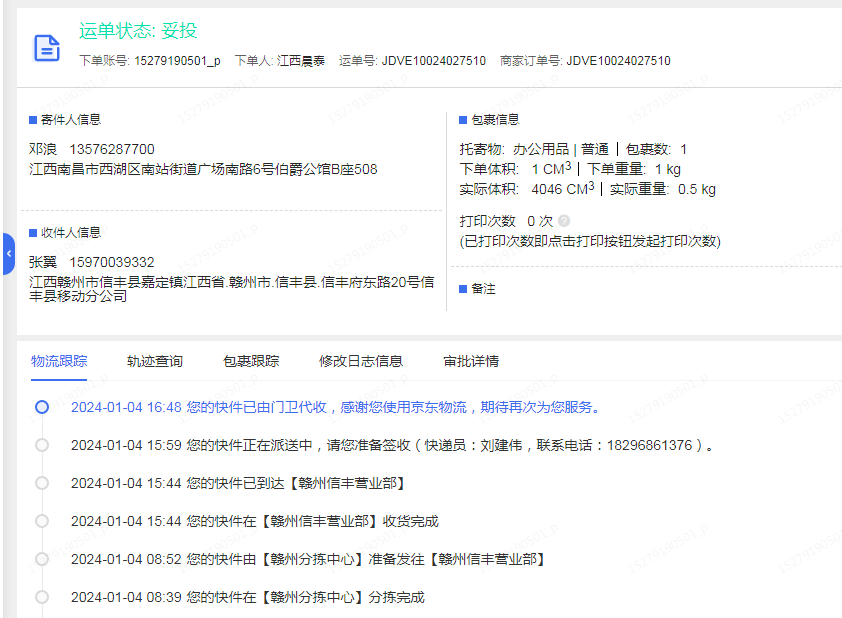Open the 轨迹查询 tab
This screenshot has height=618, width=842.
pyautogui.click(x=155, y=361)
